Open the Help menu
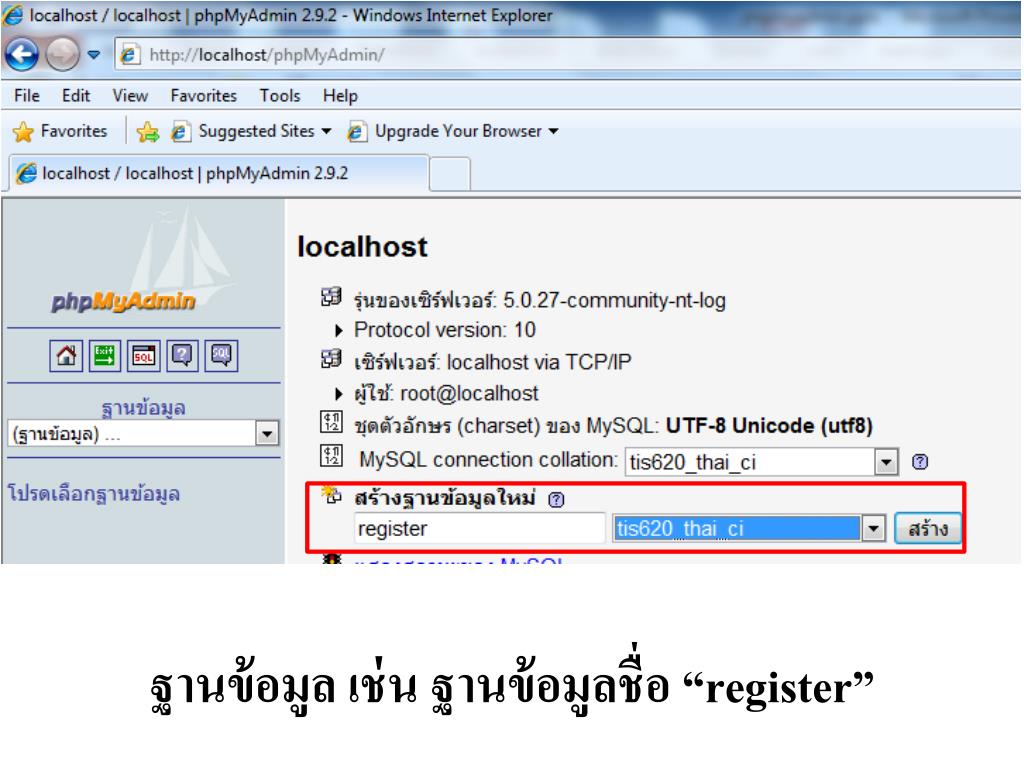 [340, 96]
